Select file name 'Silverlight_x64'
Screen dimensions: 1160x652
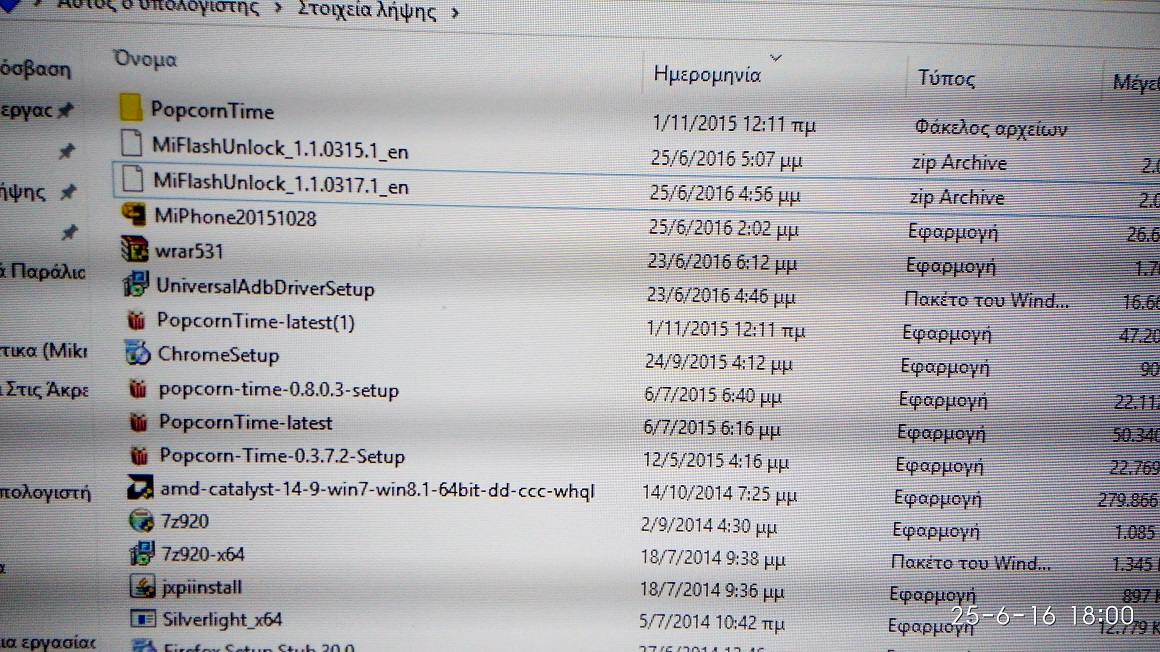223,619
